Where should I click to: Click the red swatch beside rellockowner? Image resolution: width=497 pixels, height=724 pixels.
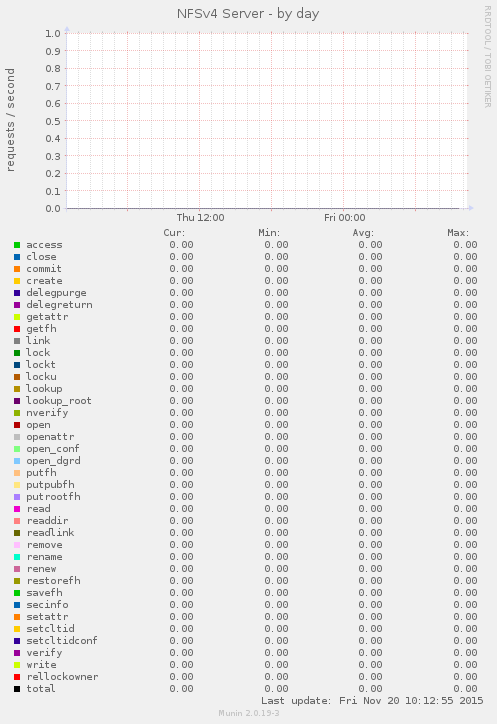[17, 677]
